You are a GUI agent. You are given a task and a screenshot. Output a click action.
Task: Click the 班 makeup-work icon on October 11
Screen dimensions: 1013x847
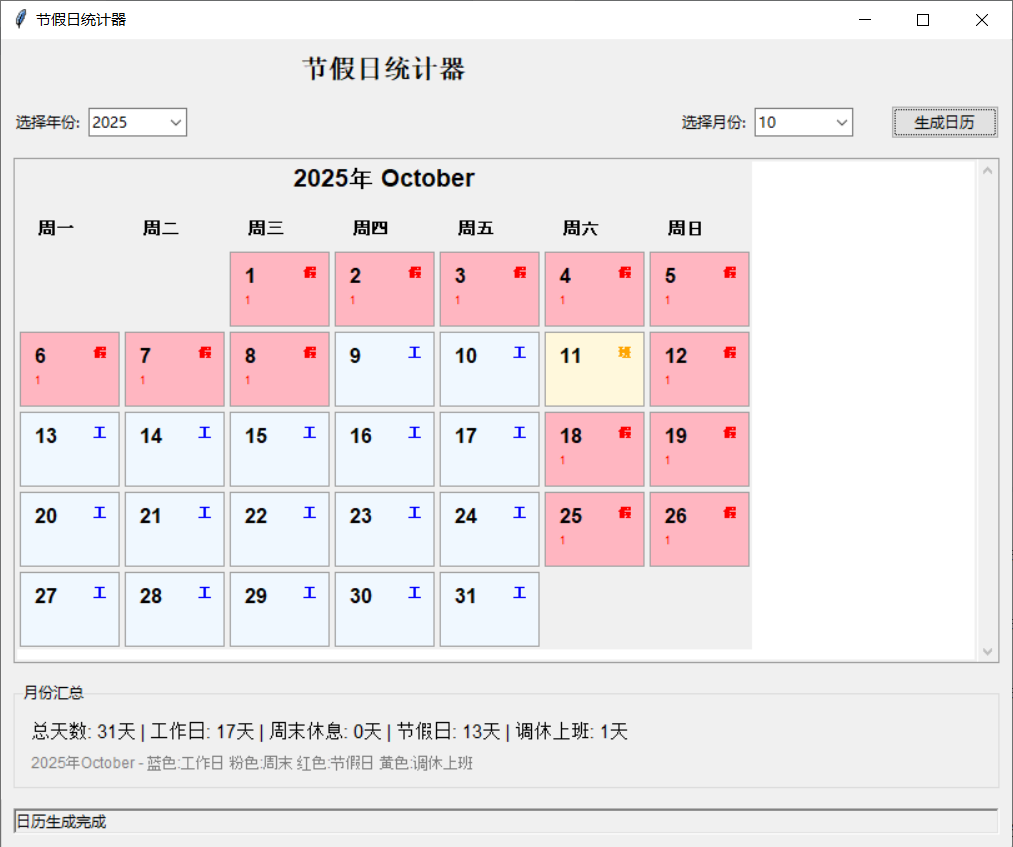pos(624,351)
